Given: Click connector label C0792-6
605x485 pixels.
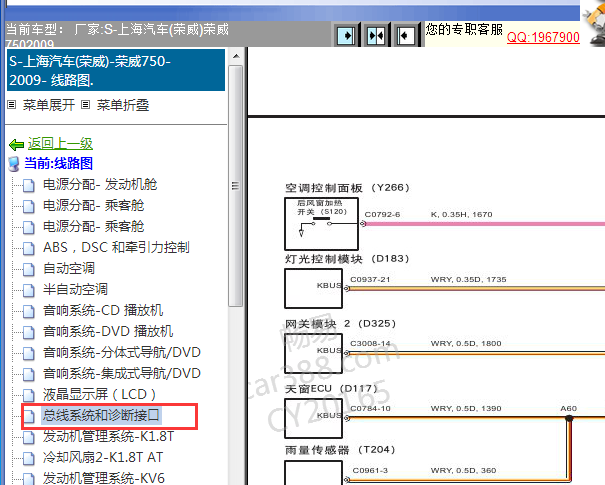Looking at the screenshot, I should click(382, 215).
